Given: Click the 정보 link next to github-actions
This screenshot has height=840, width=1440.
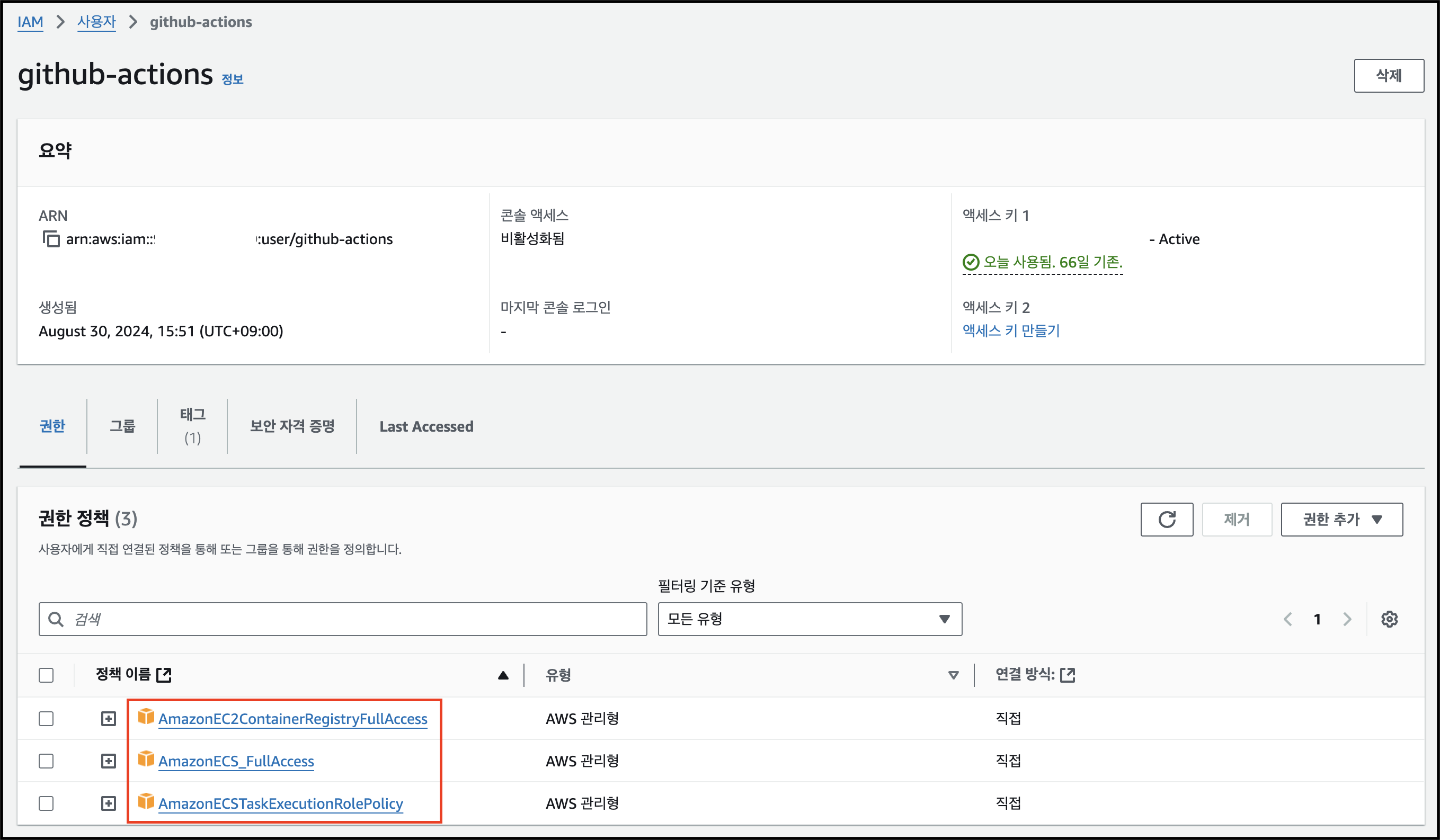Looking at the screenshot, I should click(233, 79).
